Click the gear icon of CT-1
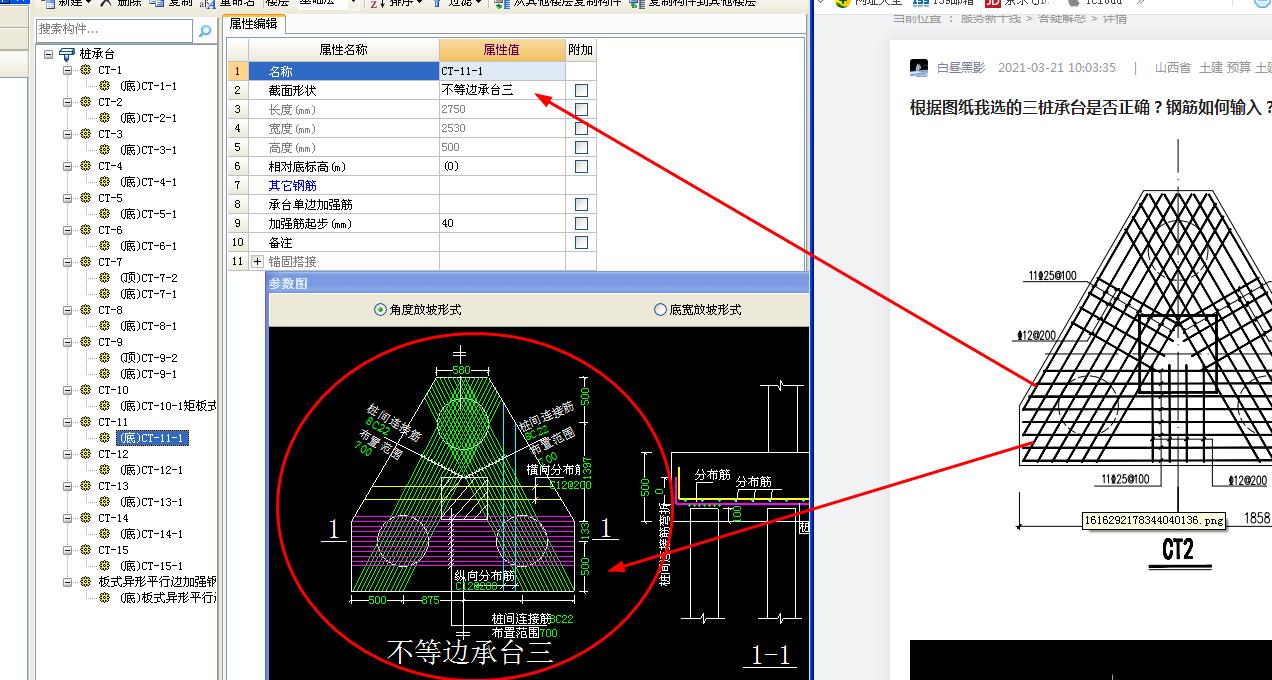 click(x=85, y=70)
